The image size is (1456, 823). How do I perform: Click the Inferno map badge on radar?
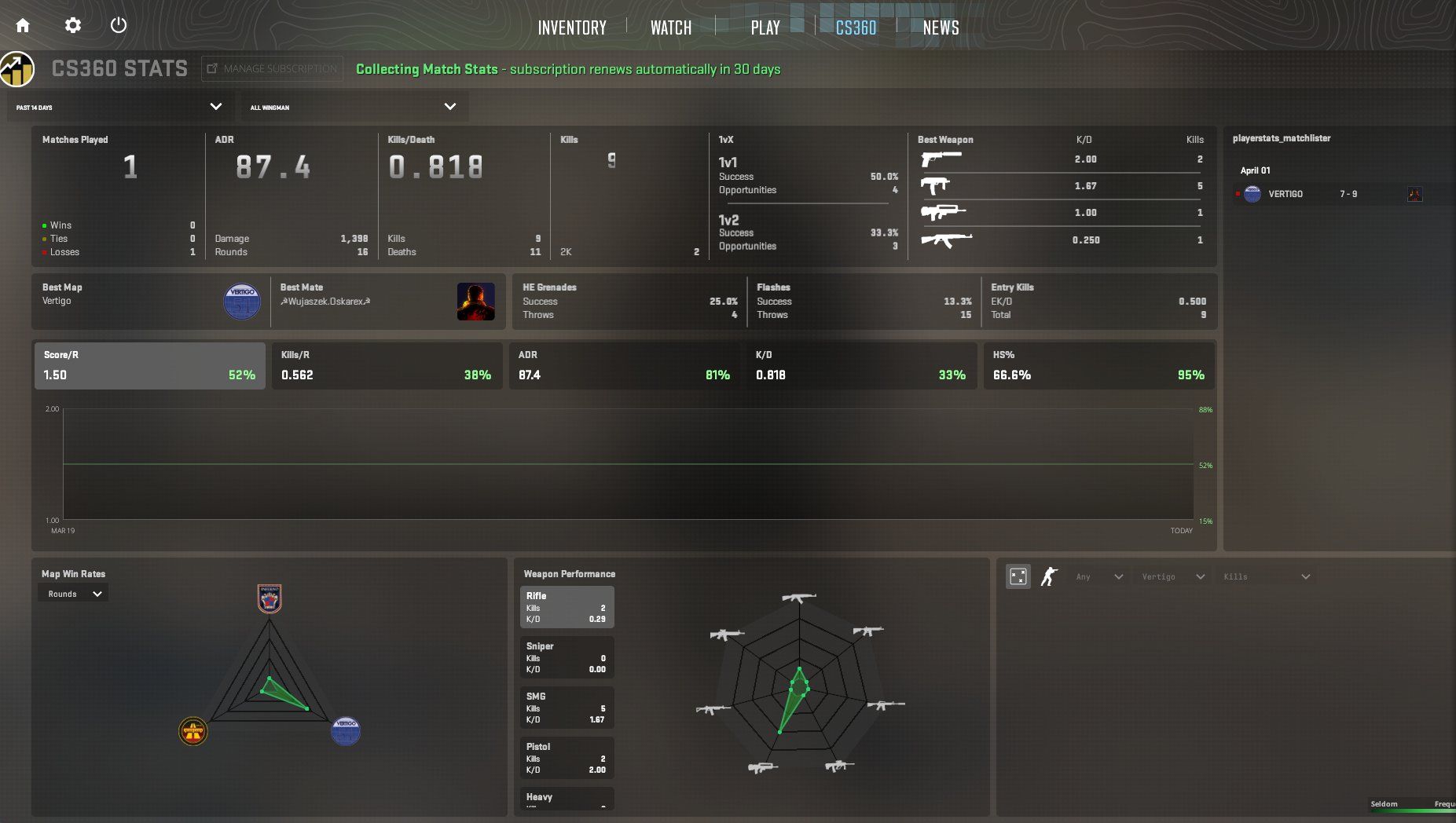270,598
